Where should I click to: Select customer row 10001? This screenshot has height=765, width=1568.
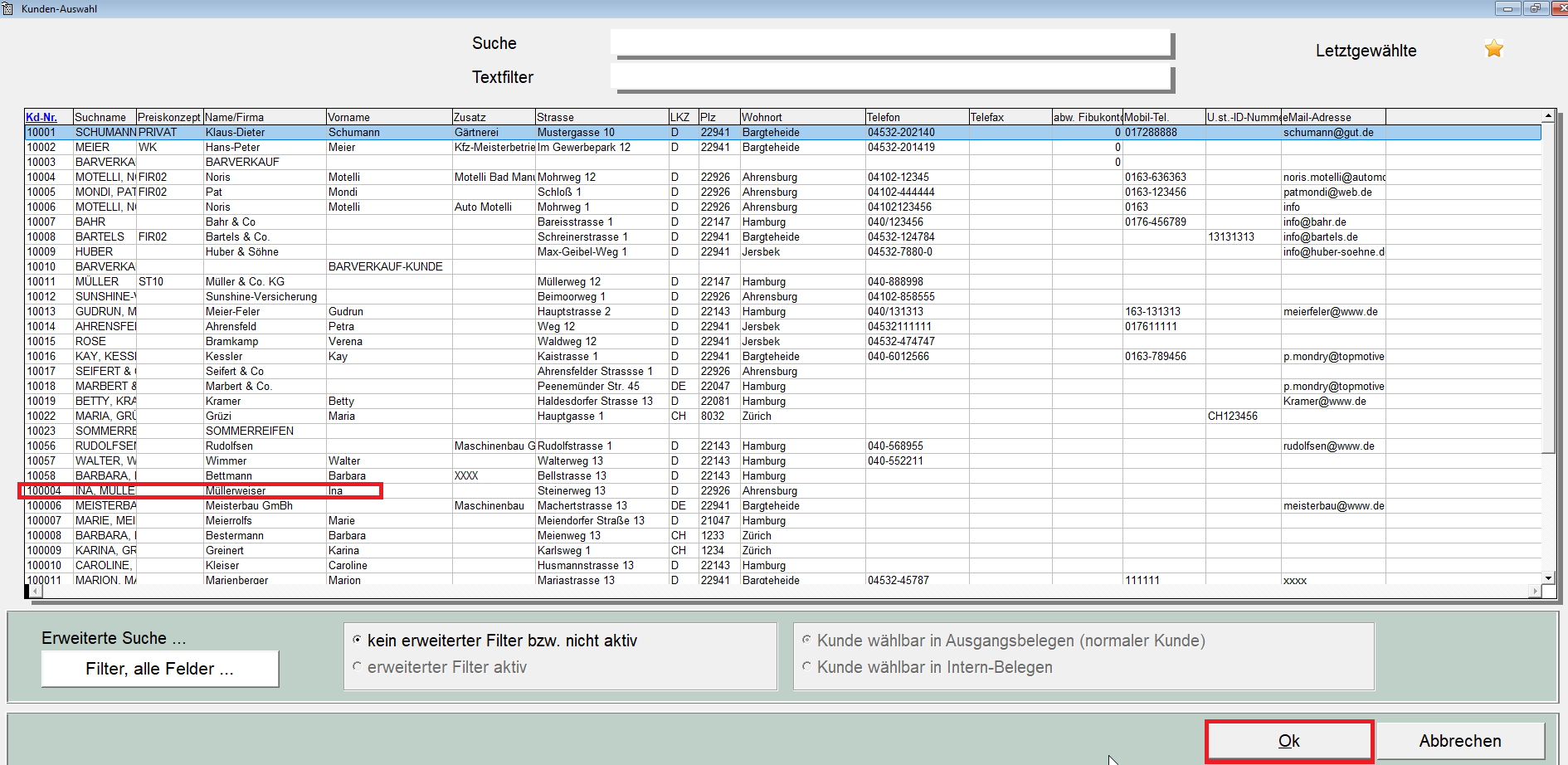point(782,132)
